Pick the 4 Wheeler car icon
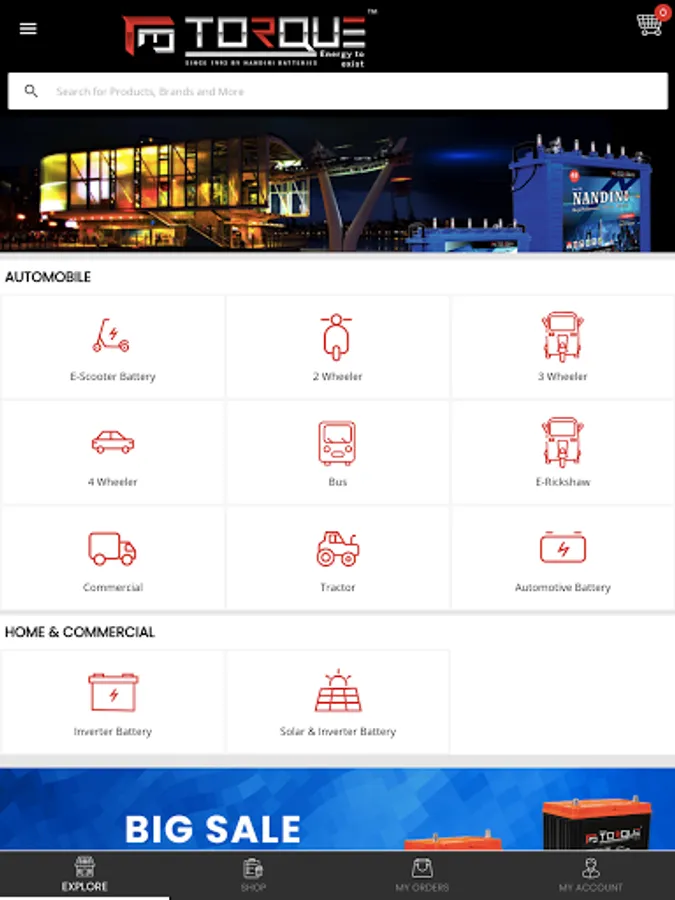The image size is (675, 900). coord(112,442)
